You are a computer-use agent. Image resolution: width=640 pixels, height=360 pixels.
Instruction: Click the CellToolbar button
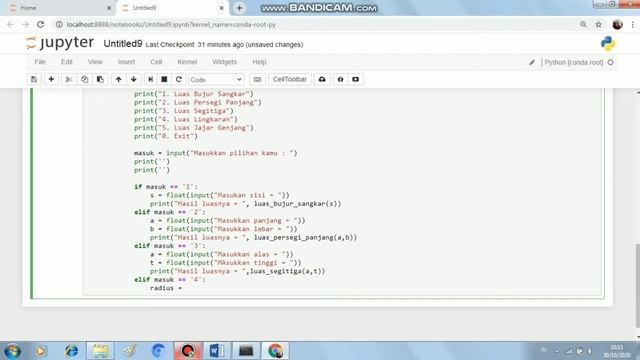tap(289, 79)
